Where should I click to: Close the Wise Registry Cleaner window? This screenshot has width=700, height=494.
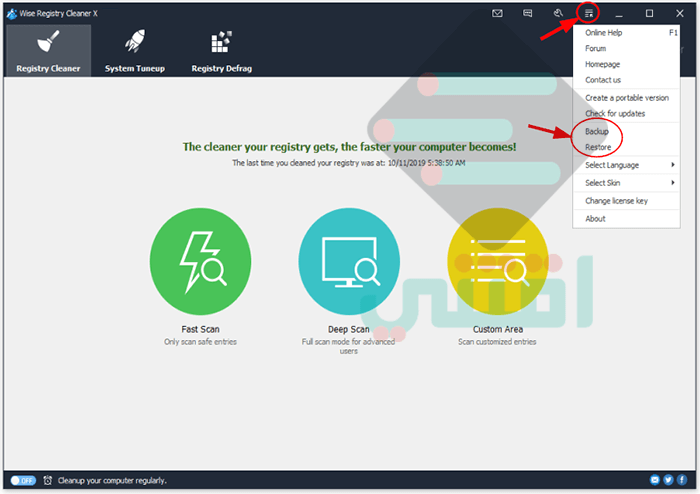tap(680, 13)
